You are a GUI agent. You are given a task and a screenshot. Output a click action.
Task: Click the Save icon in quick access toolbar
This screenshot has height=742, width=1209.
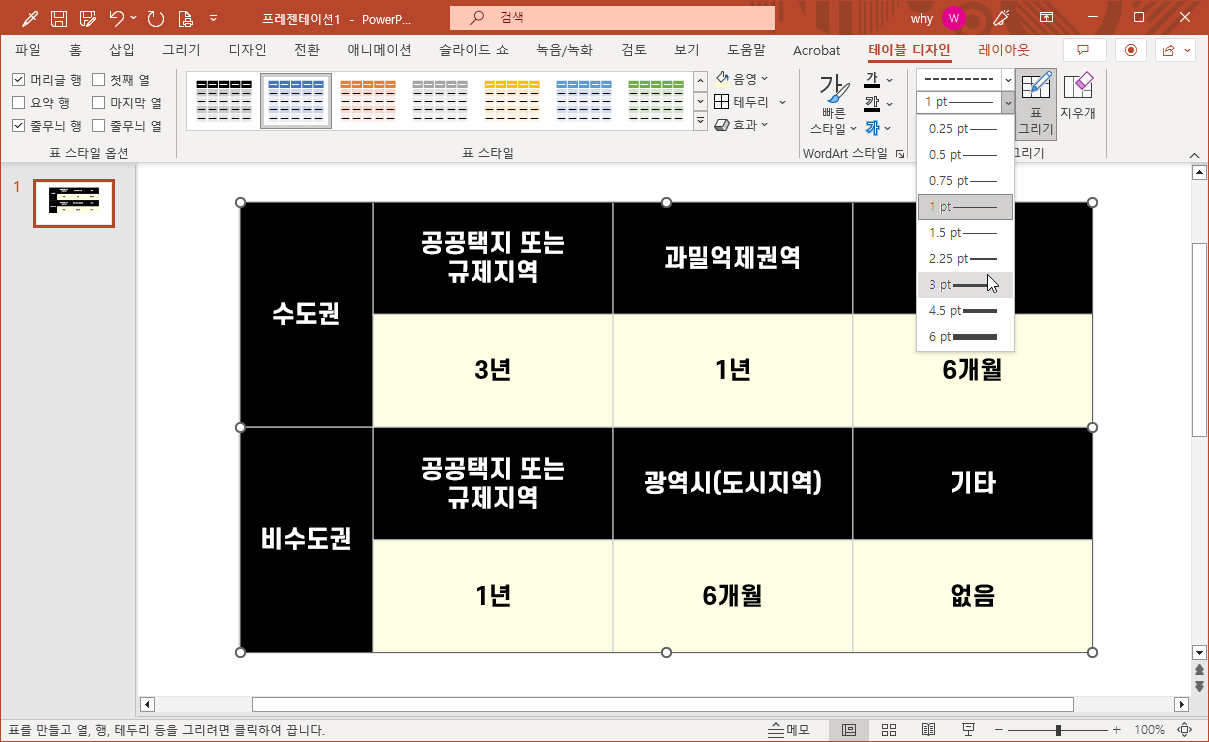[x=59, y=18]
